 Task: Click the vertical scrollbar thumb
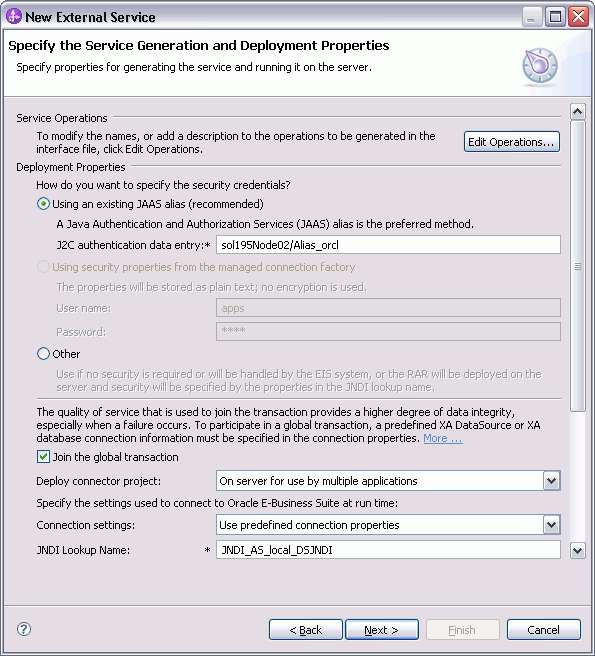click(578, 266)
